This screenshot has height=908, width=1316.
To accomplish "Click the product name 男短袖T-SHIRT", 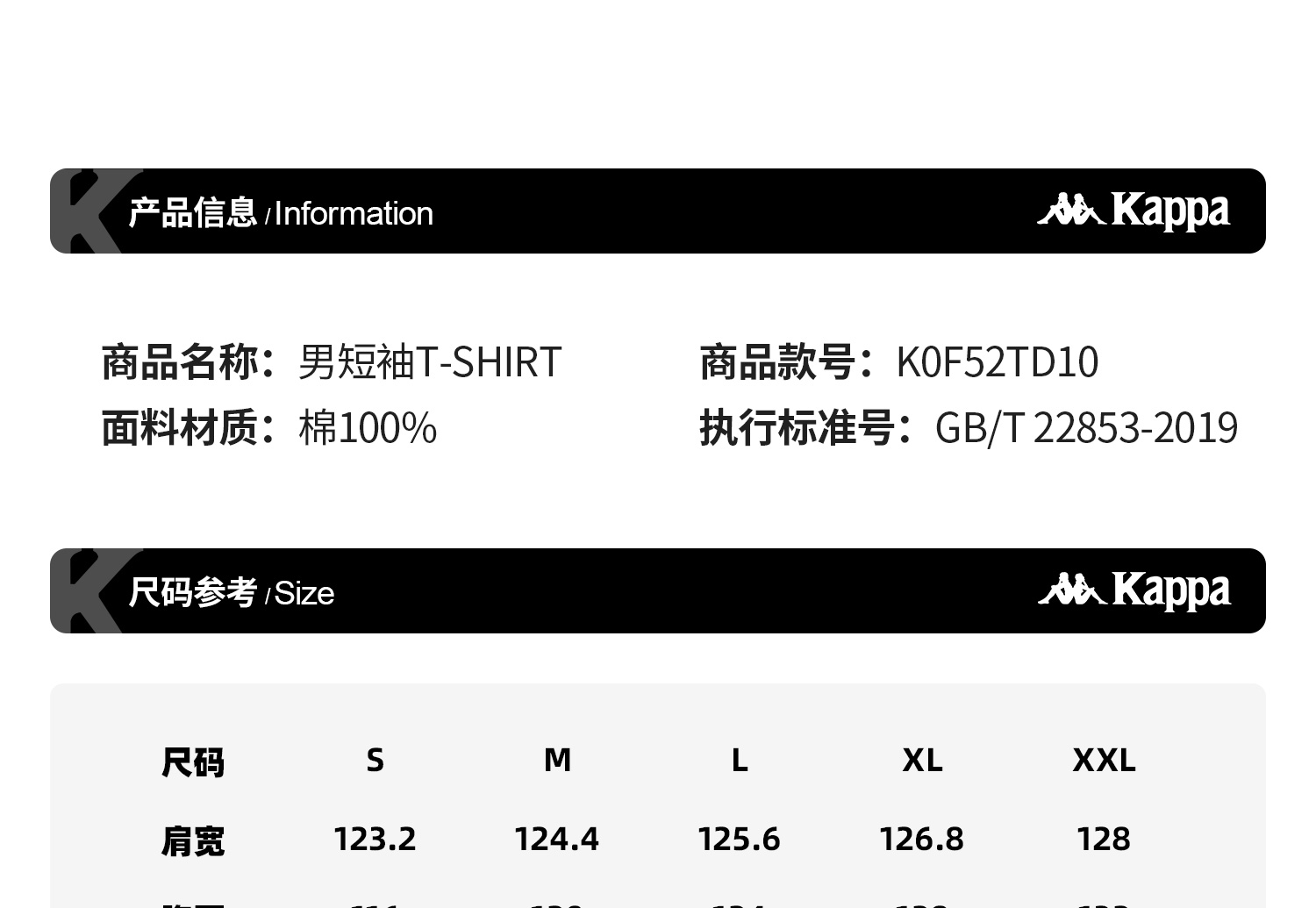I will [x=430, y=361].
